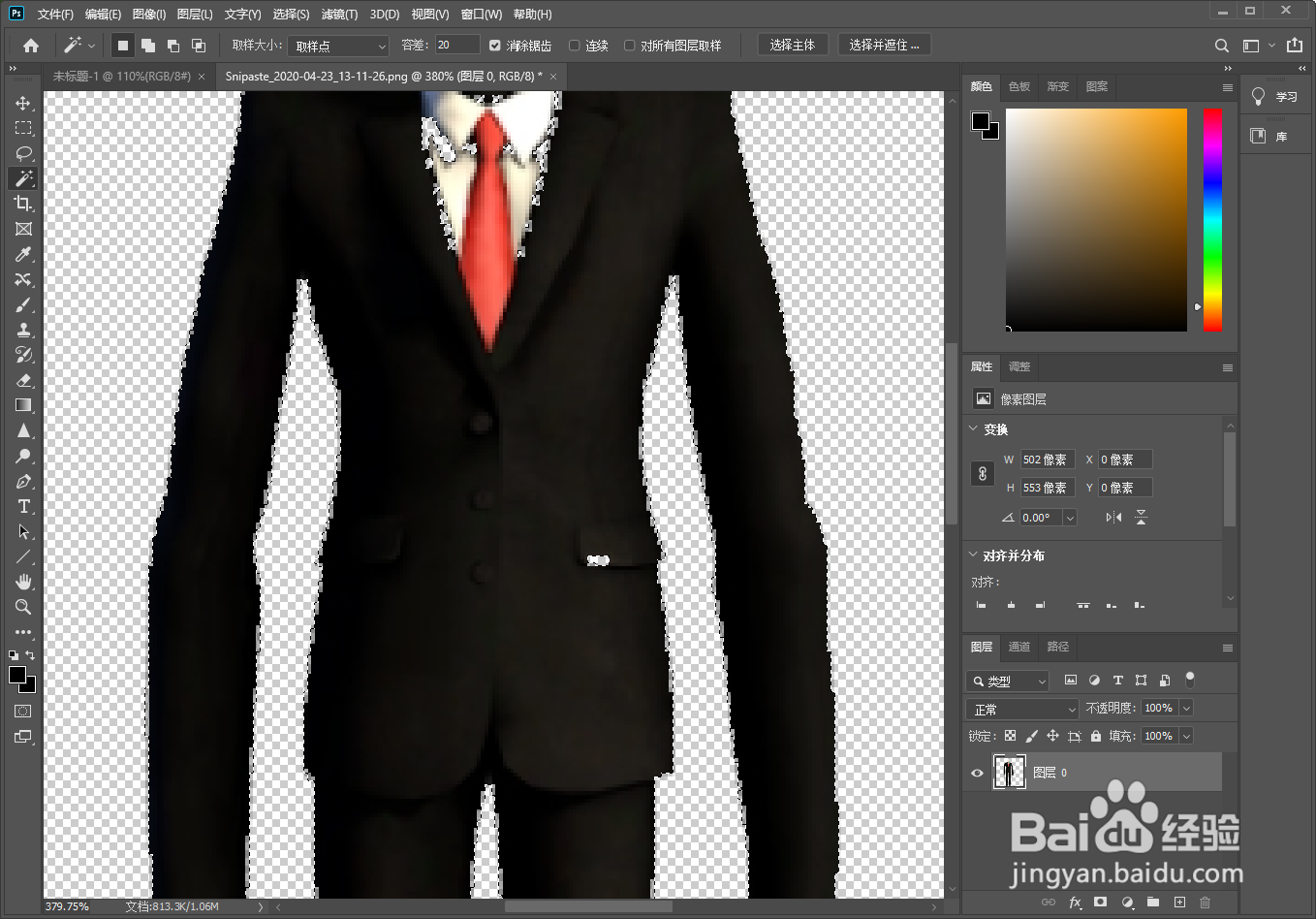The image size is (1316, 919).
Task: Enable 对所有图层取样 checkbox
Action: (629, 46)
